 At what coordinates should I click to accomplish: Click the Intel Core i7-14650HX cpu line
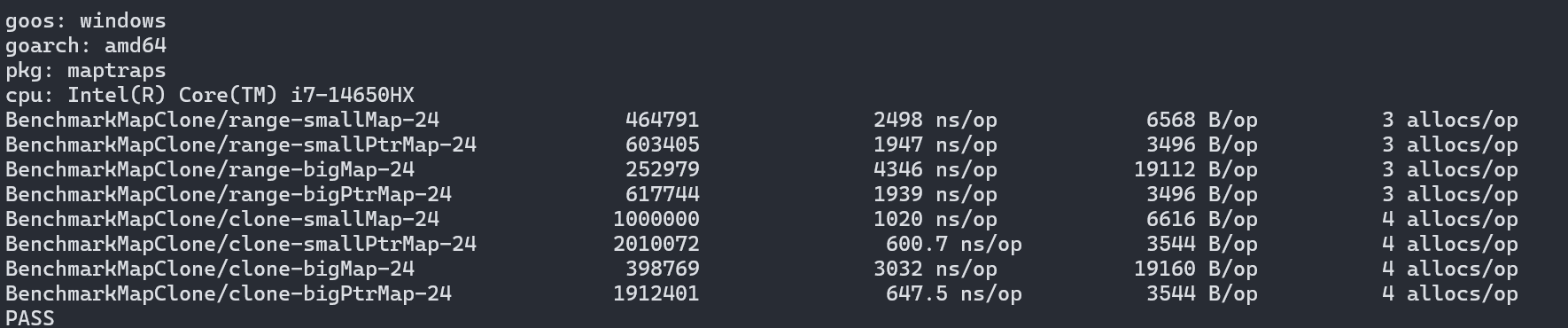click(210, 95)
